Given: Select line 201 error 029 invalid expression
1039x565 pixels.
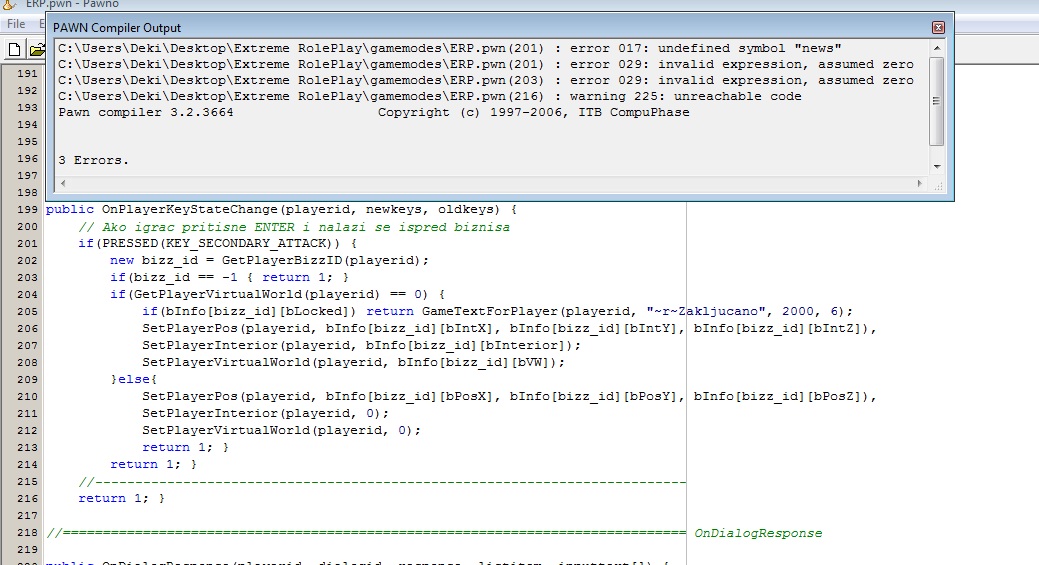Looking at the screenshot, I should pos(486,64).
